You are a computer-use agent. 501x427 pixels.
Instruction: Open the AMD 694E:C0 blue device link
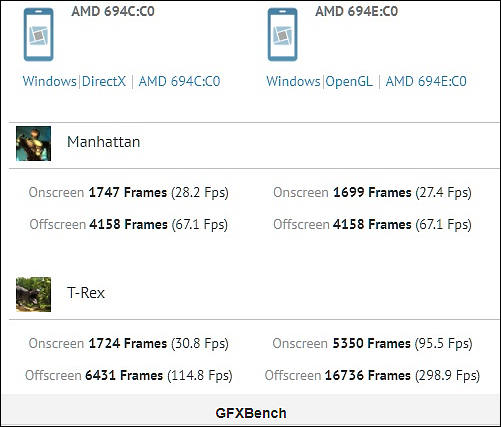coord(426,81)
